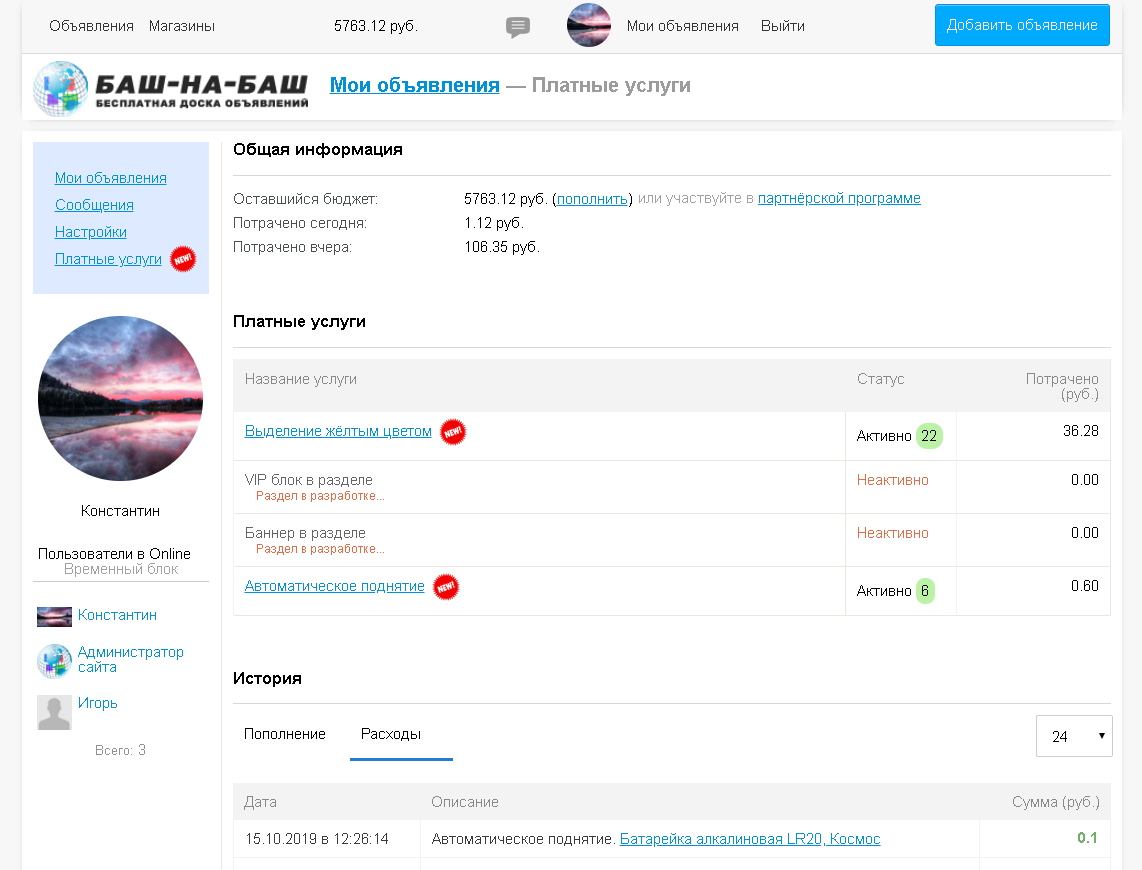
Task: Open the Автоматическое поднятие service link
Action: pyautogui.click(x=334, y=586)
